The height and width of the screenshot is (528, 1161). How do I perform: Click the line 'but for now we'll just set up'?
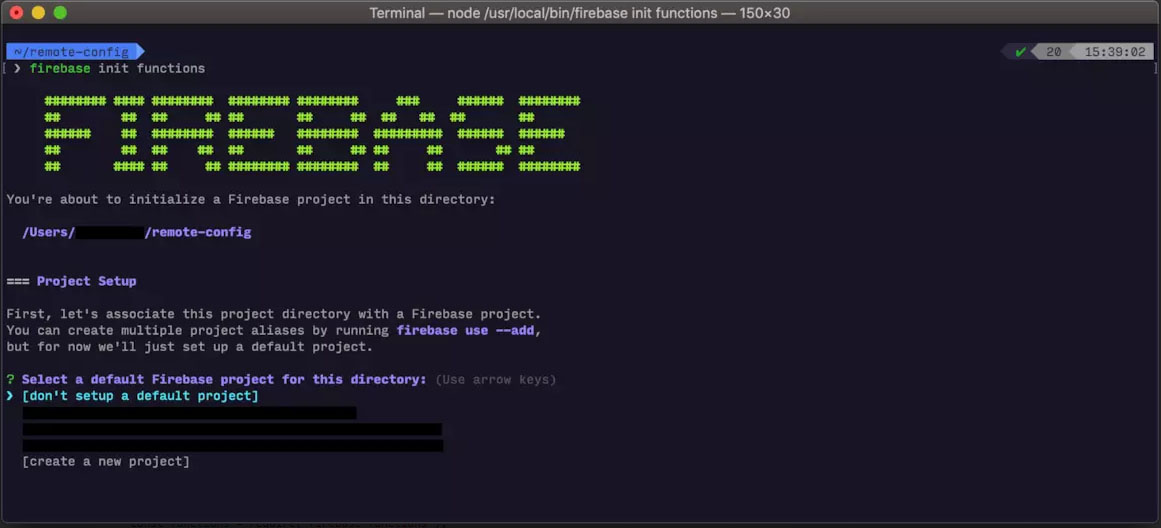pos(190,347)
